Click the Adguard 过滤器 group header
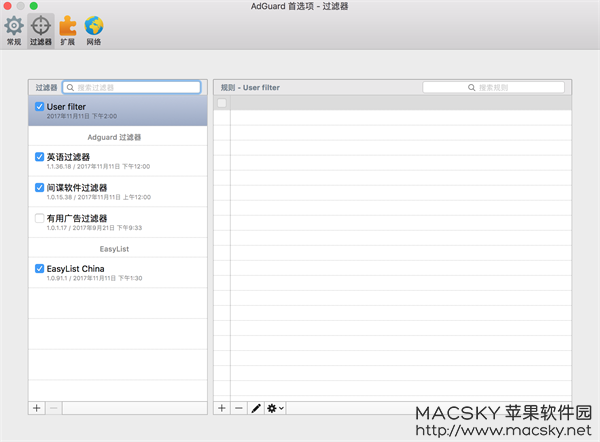The width and height of the screenshot is (600, 442). coord(114,137)
